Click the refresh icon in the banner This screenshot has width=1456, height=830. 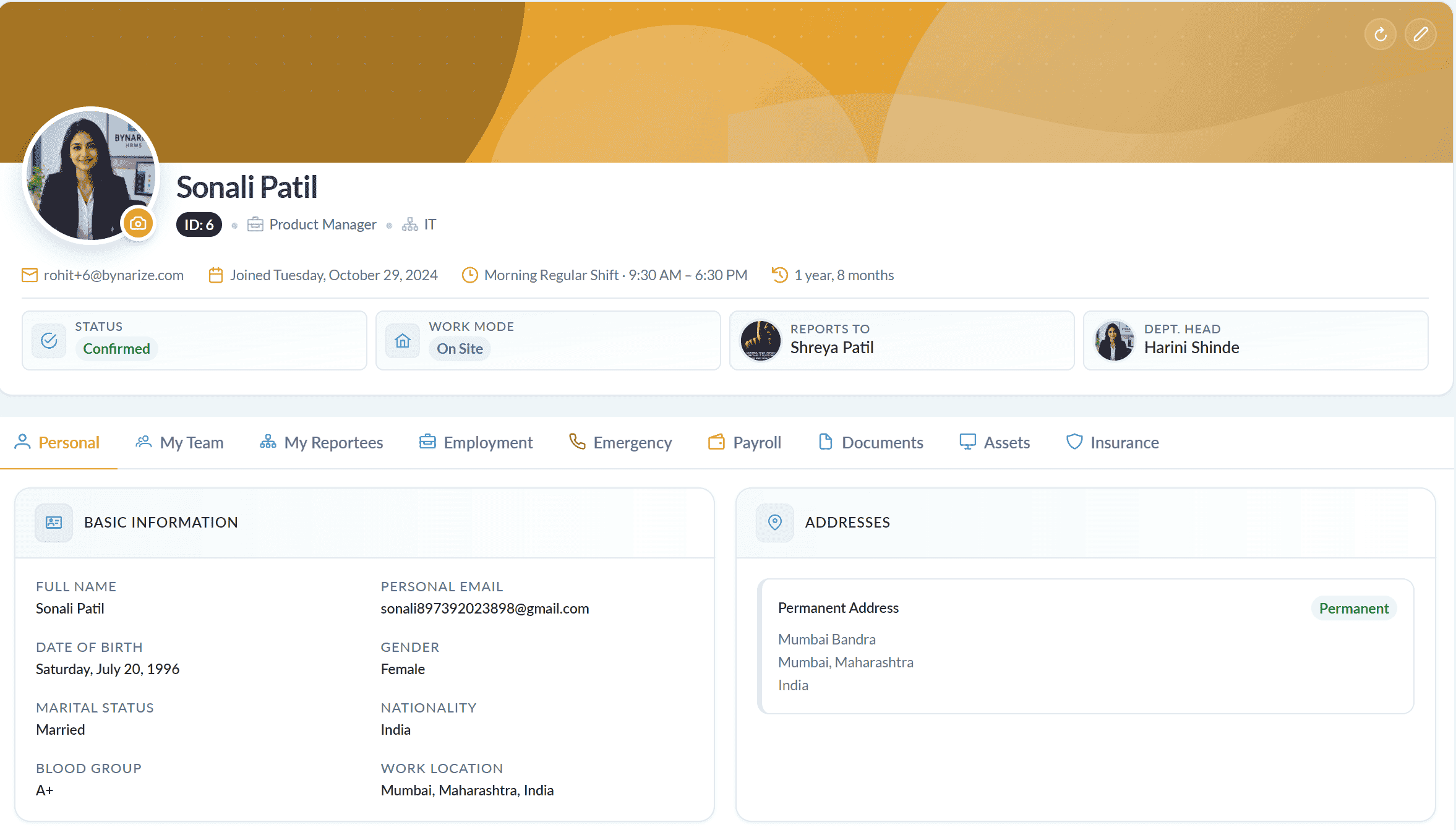point(1380,34)
